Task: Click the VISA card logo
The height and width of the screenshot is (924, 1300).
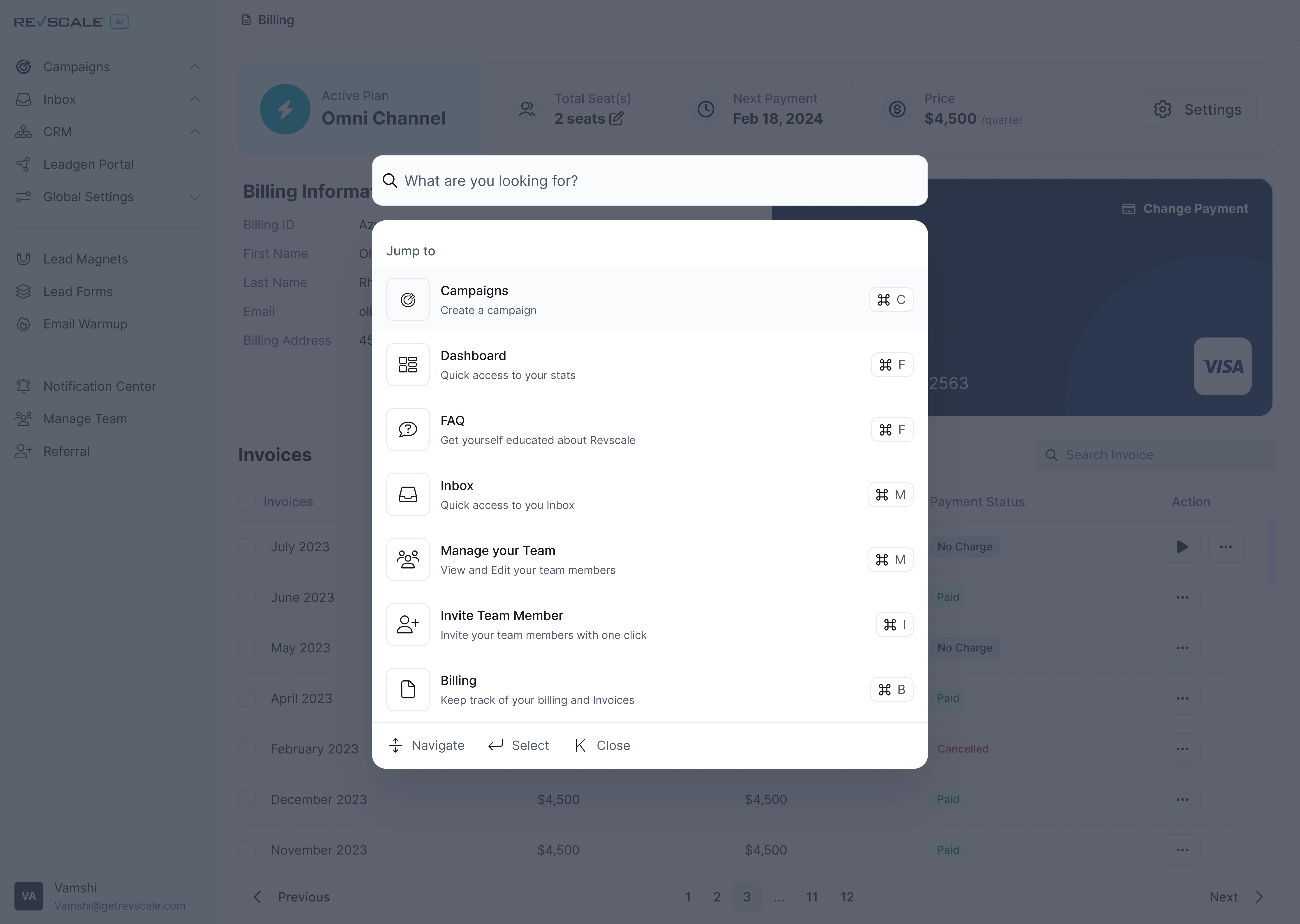Action: pos(1223,366)
